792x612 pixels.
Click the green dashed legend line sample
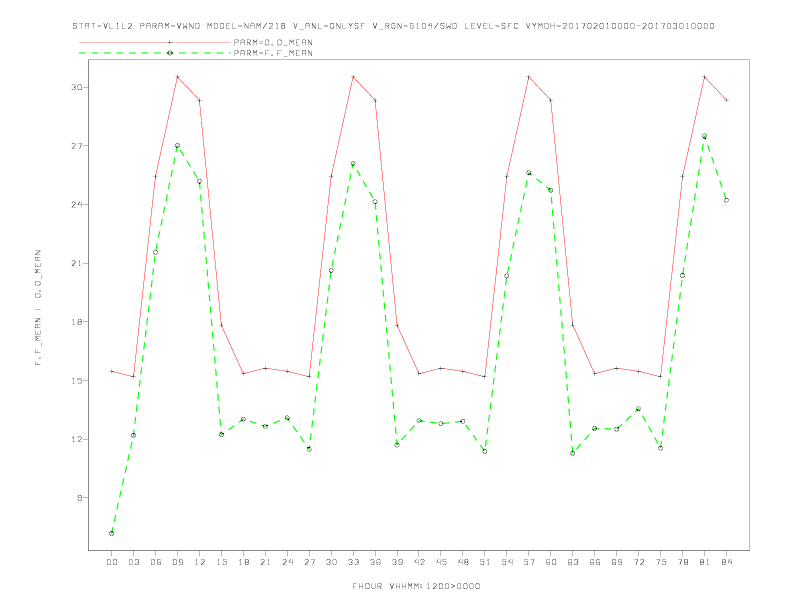[155, 53]
